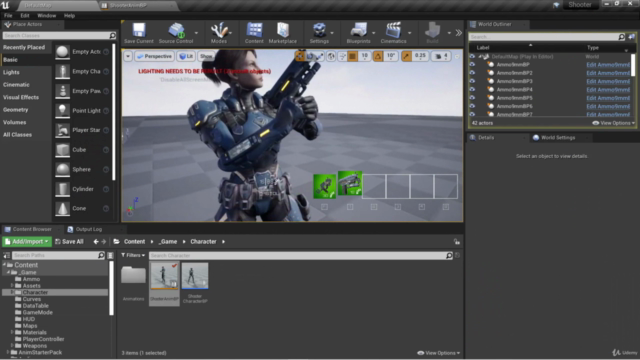Open rotation snap value 10° dropdown
This screenshot has width=640, height=360.
point(391,56)
